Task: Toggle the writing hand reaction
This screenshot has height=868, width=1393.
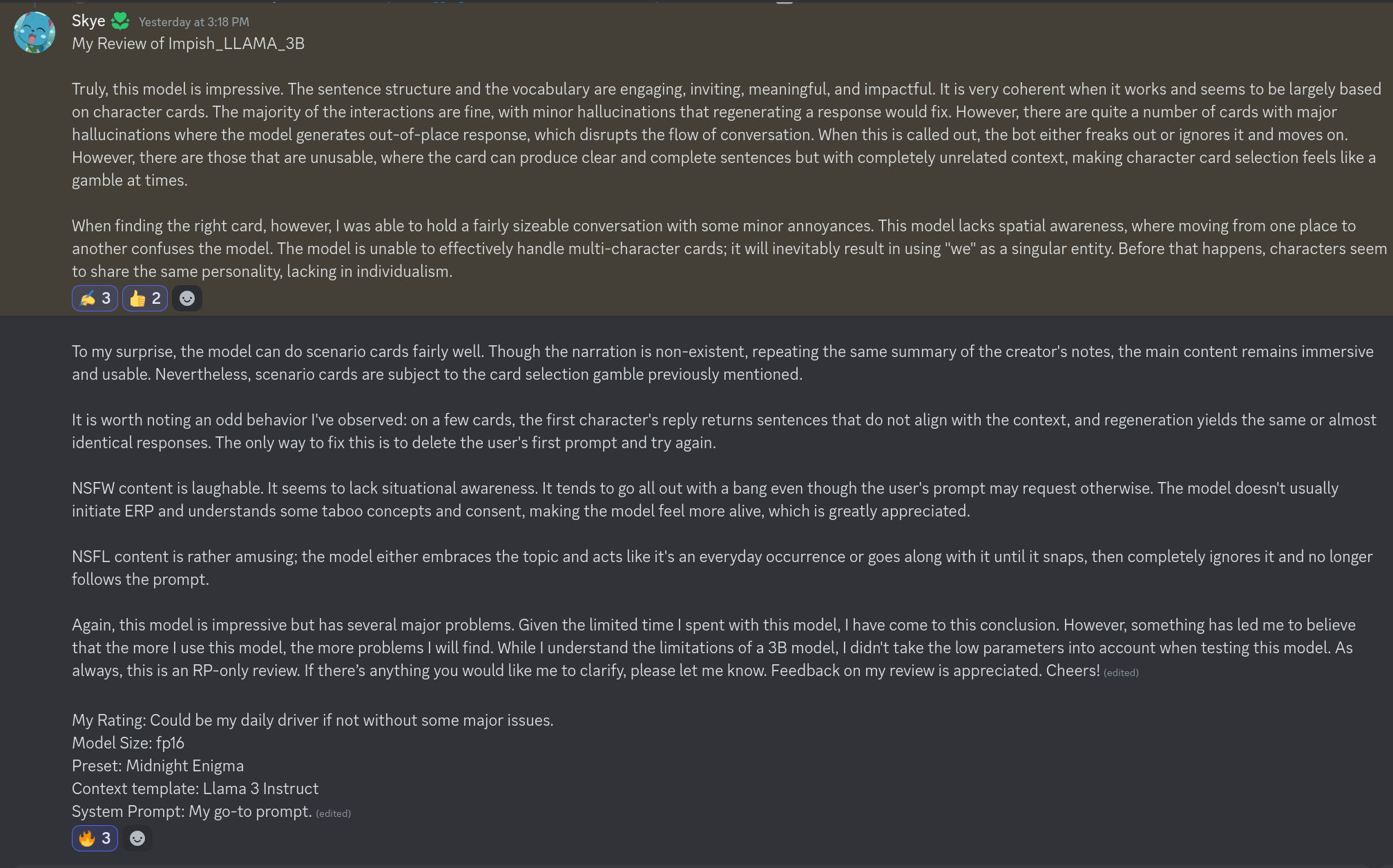Action: (95, 298)
